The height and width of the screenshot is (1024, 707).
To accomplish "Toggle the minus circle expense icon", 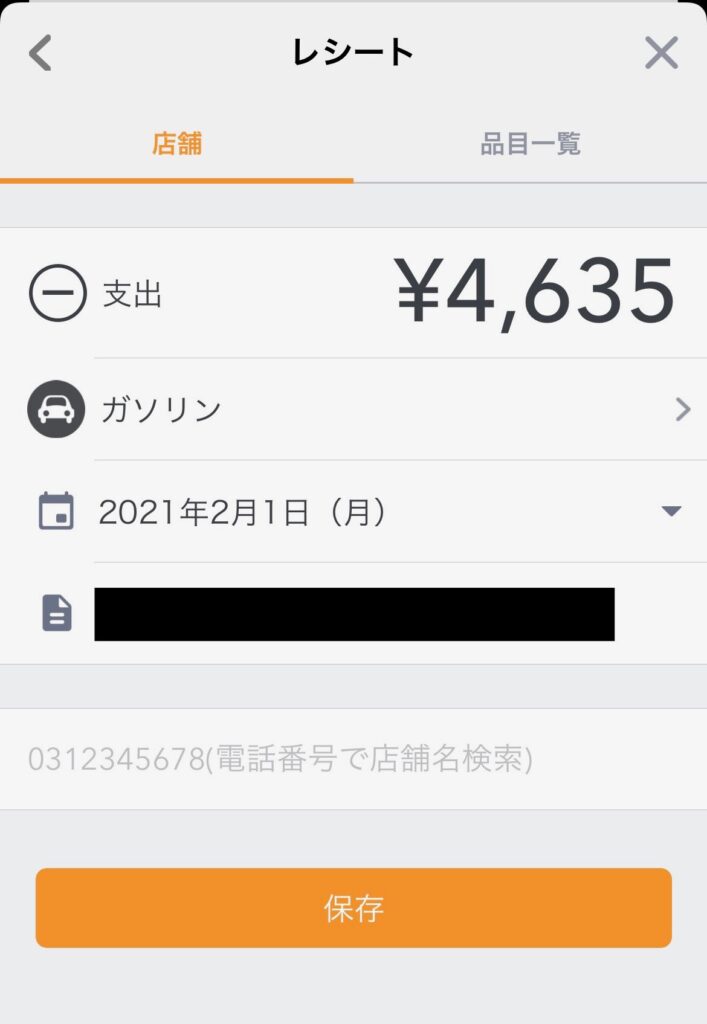I will pos(57,294).
